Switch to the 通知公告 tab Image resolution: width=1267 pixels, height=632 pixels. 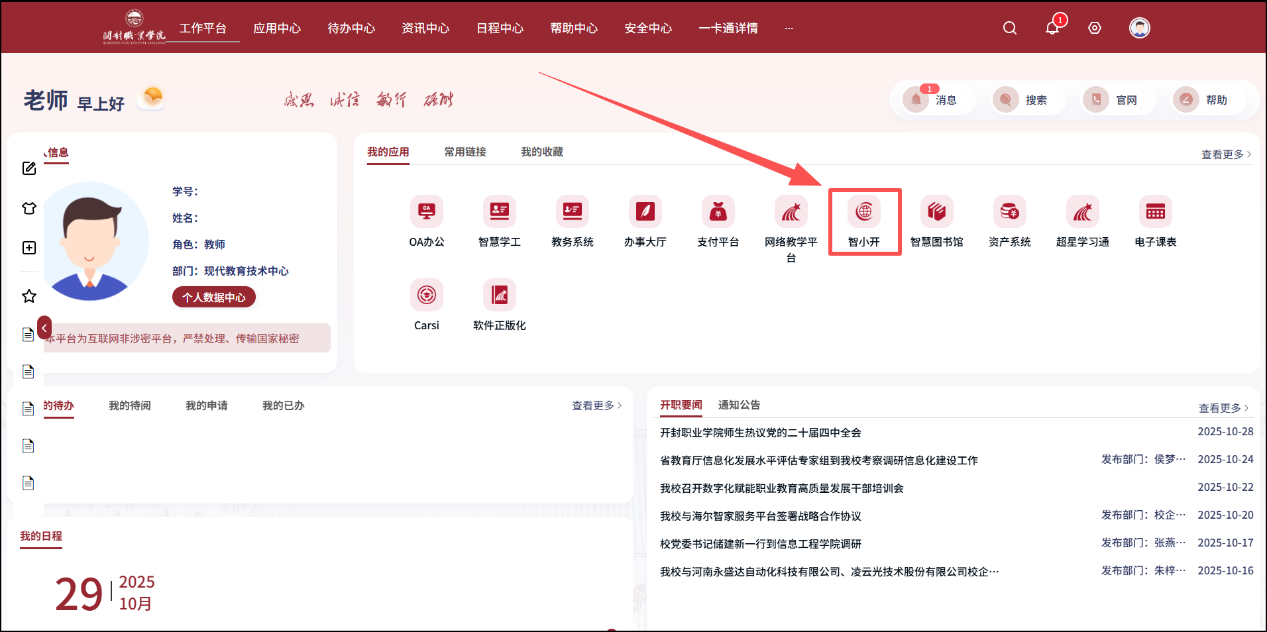click(x=739, y=405)
